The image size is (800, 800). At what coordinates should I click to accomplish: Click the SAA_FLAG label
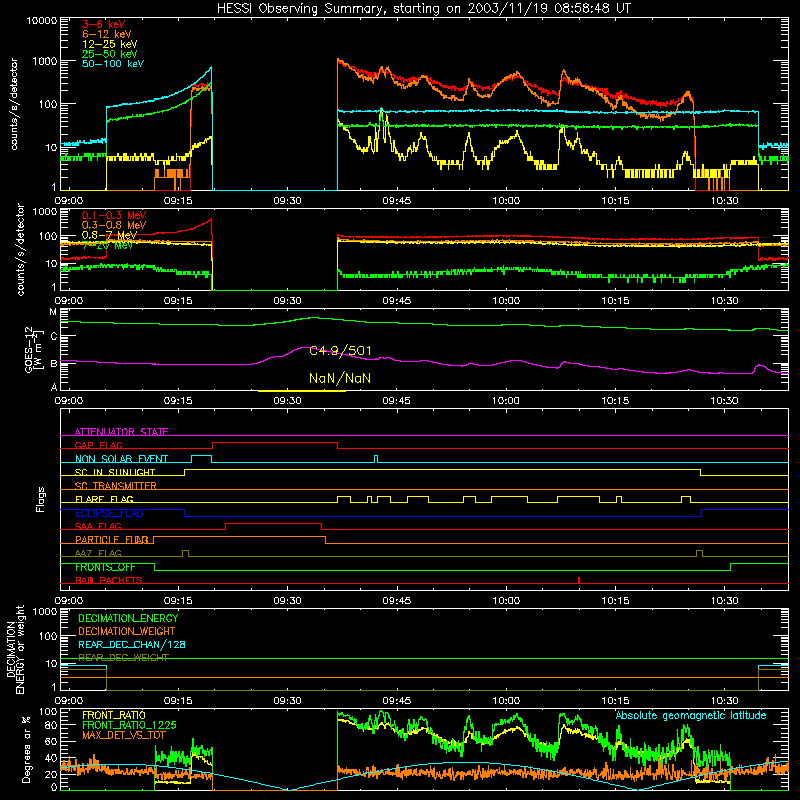click(x=98, y=526)
